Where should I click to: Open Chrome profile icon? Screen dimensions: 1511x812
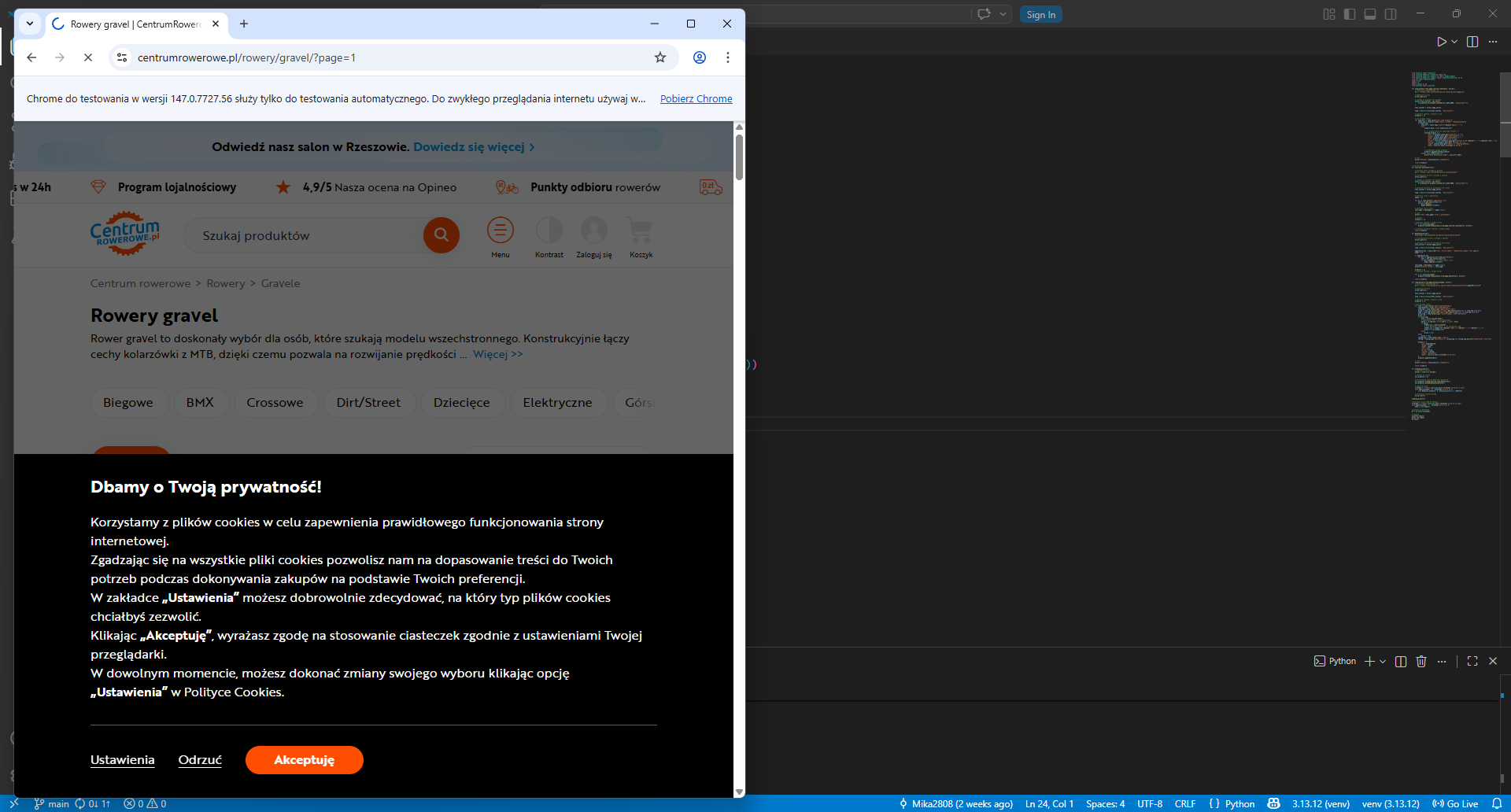(699, 57)
